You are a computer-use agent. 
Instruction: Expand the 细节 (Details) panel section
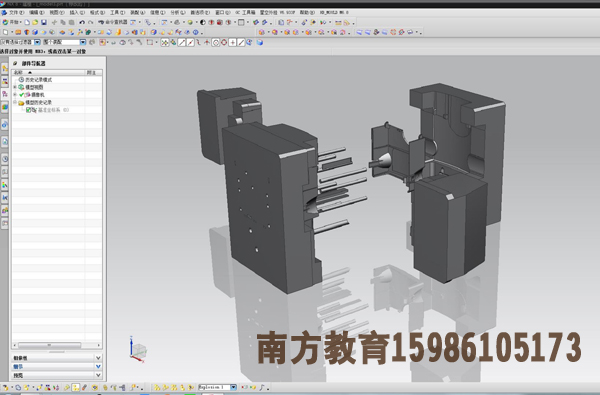(x=57, y=367)
